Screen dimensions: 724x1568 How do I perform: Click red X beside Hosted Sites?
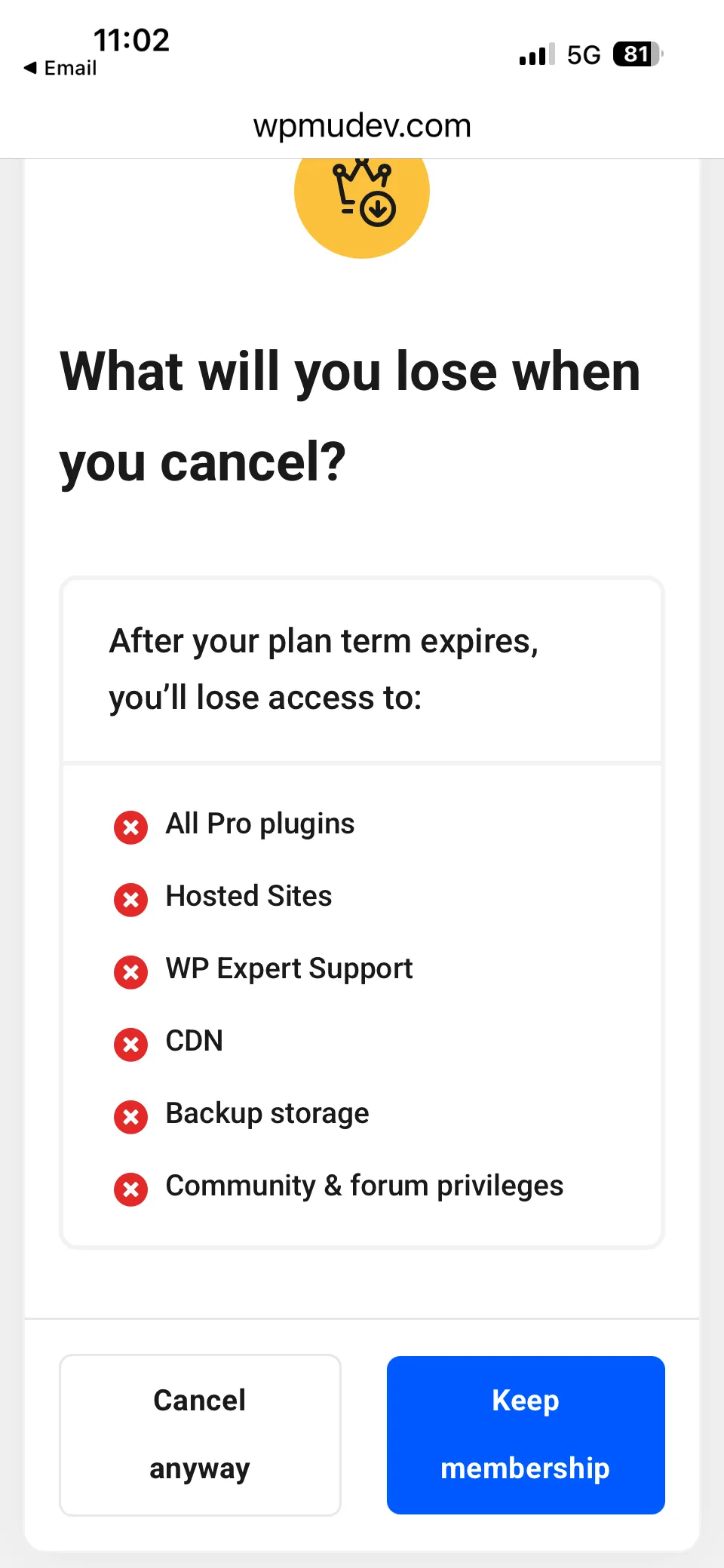pos(130,900)
